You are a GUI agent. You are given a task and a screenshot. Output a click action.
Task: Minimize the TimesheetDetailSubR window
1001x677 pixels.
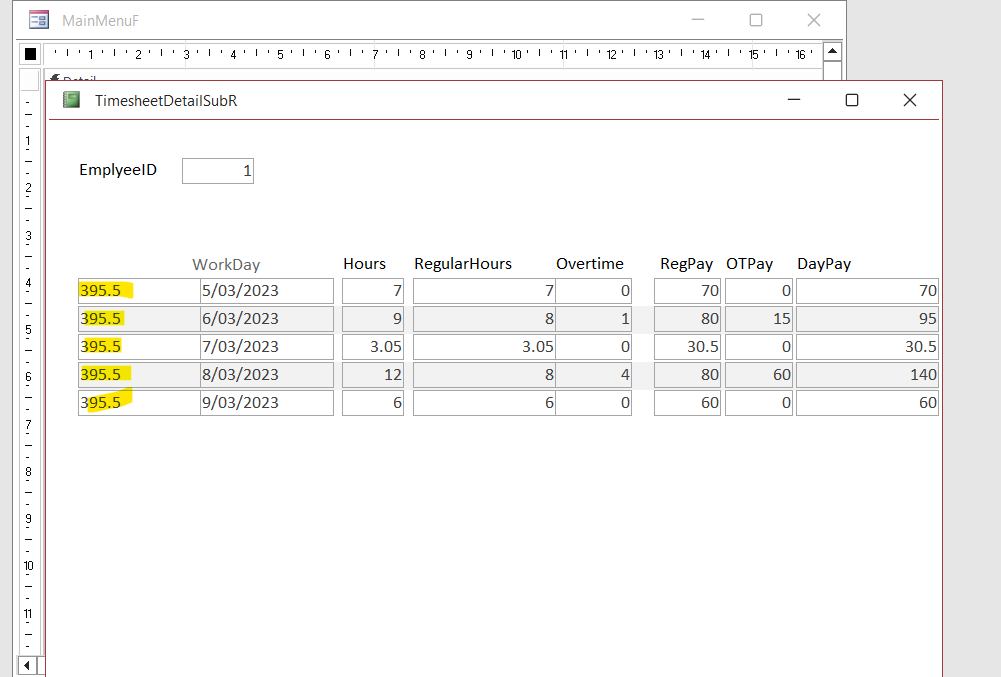pyautogui.click(x=794, y=100)
